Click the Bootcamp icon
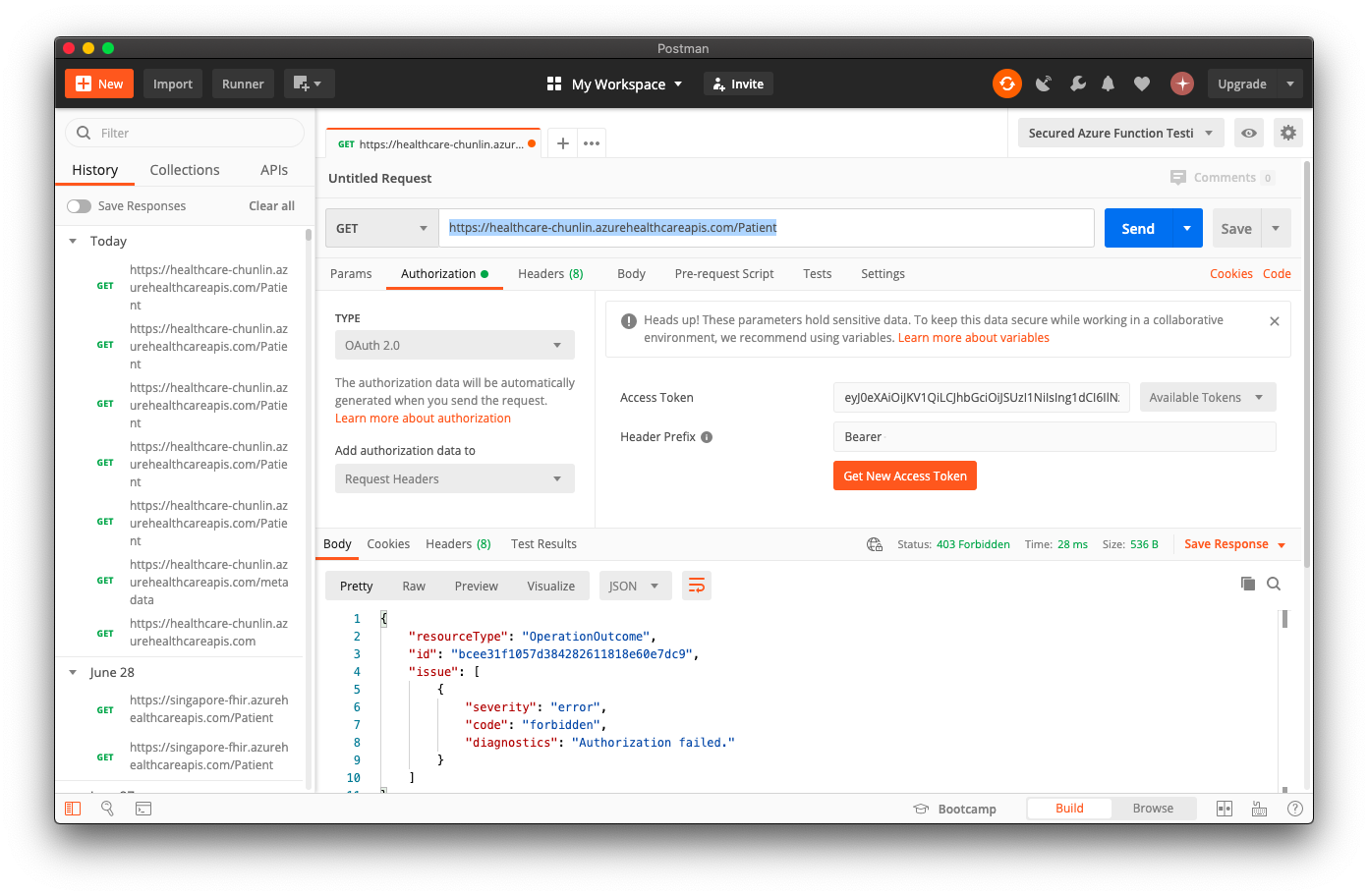The height and width of the screenshot is (896, 1368). 921,809
